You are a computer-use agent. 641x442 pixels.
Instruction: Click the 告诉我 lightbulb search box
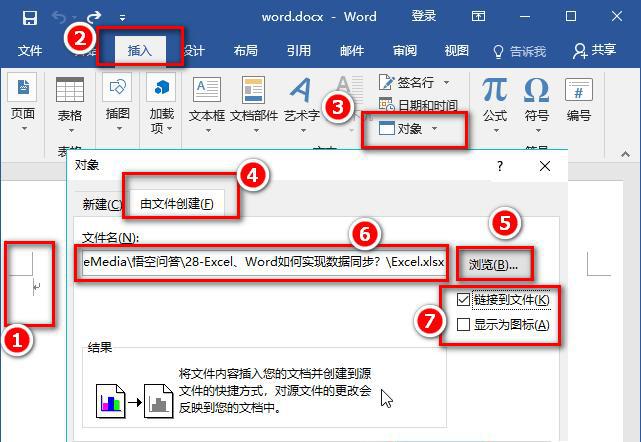click(x=519, y=52)
